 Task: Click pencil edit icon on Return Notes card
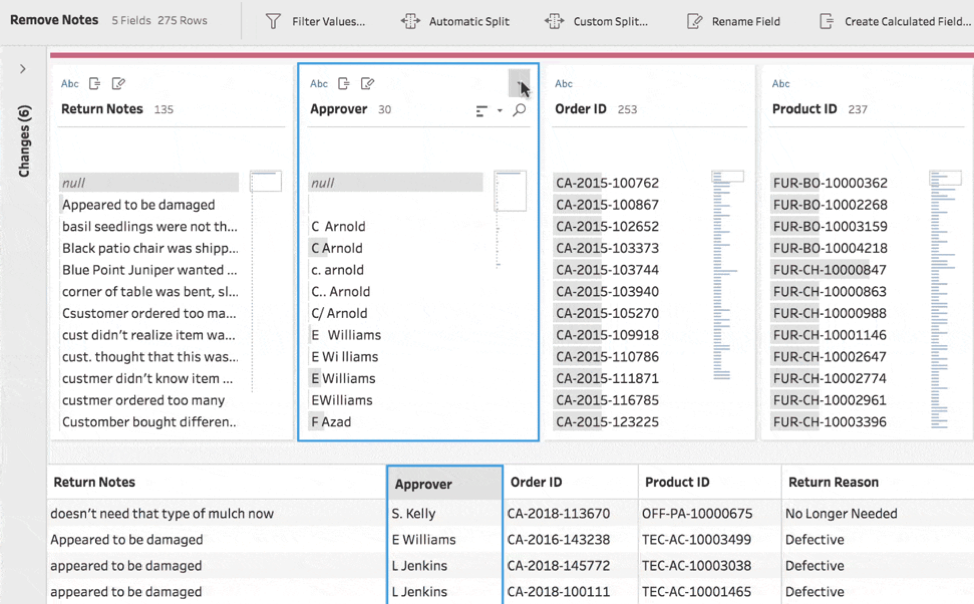click(118, 83)
